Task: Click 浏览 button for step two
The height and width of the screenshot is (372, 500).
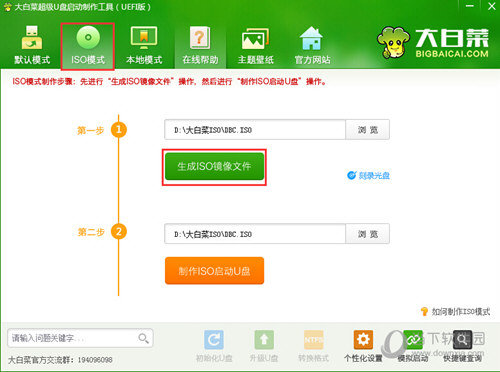Action: click(368, 234)
